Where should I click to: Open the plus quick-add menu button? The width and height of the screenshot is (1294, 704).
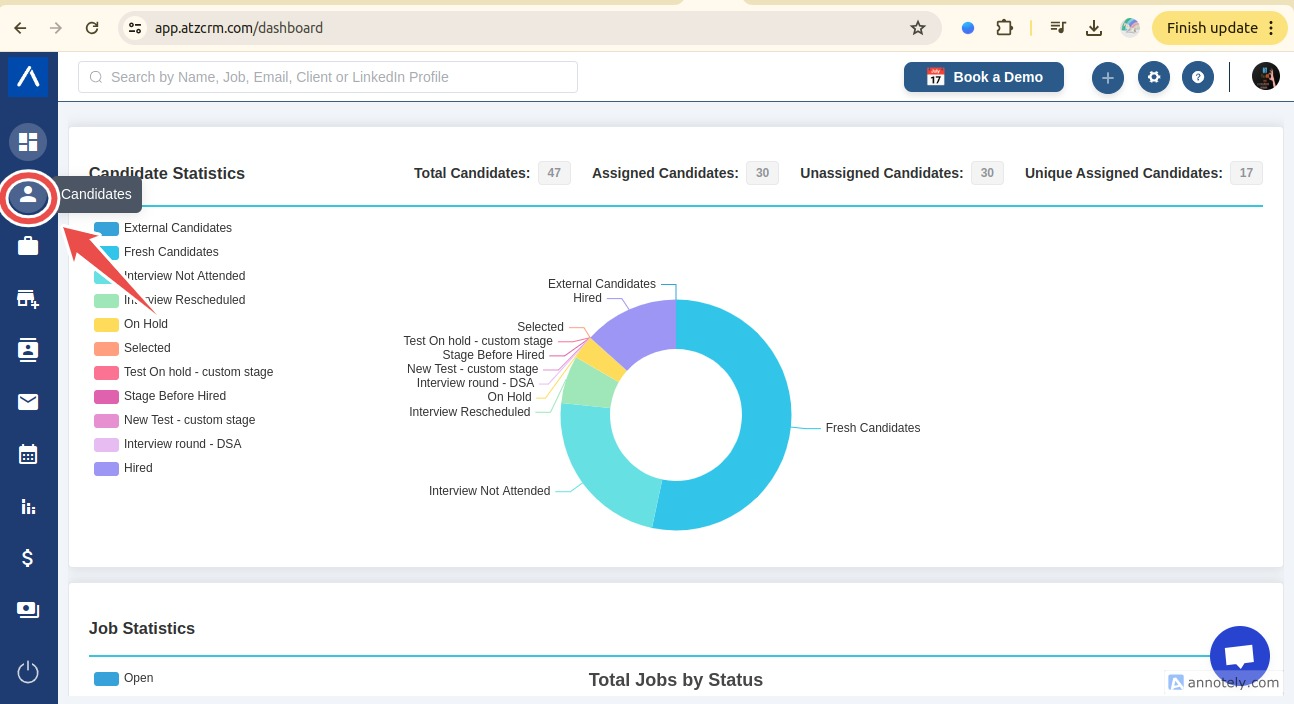point(1107,77)
